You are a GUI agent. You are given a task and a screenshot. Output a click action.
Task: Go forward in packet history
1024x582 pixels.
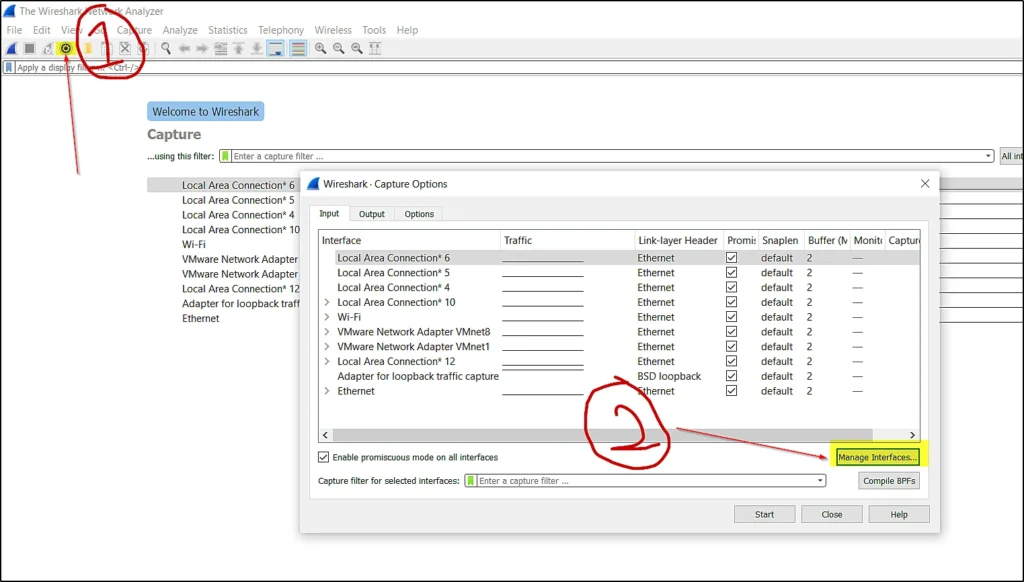tap(202, 48)
